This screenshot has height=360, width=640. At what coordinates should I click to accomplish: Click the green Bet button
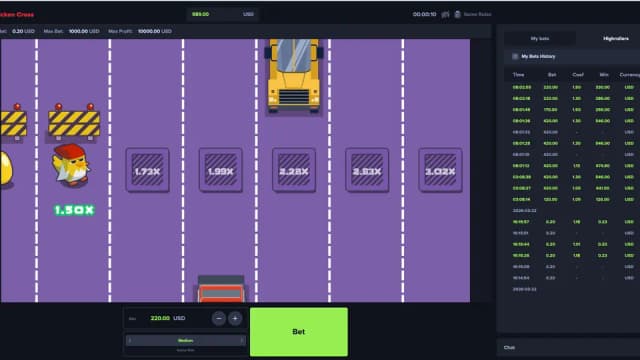[299, 332]
